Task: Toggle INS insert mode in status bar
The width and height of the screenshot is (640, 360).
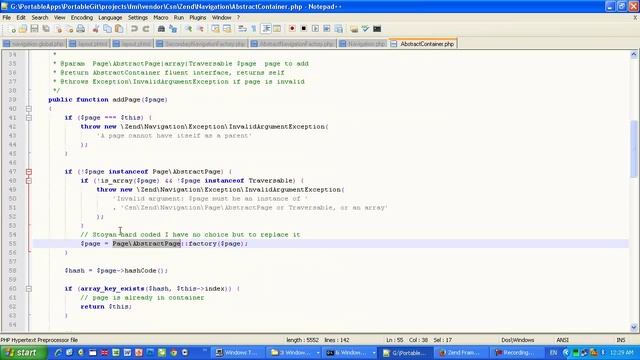Action: (x=620, y=340)
